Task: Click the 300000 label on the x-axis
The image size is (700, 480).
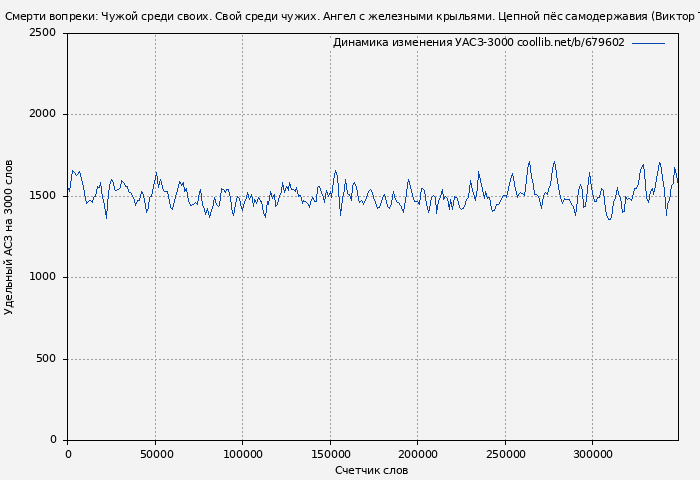Action: [x=592, y=454]
